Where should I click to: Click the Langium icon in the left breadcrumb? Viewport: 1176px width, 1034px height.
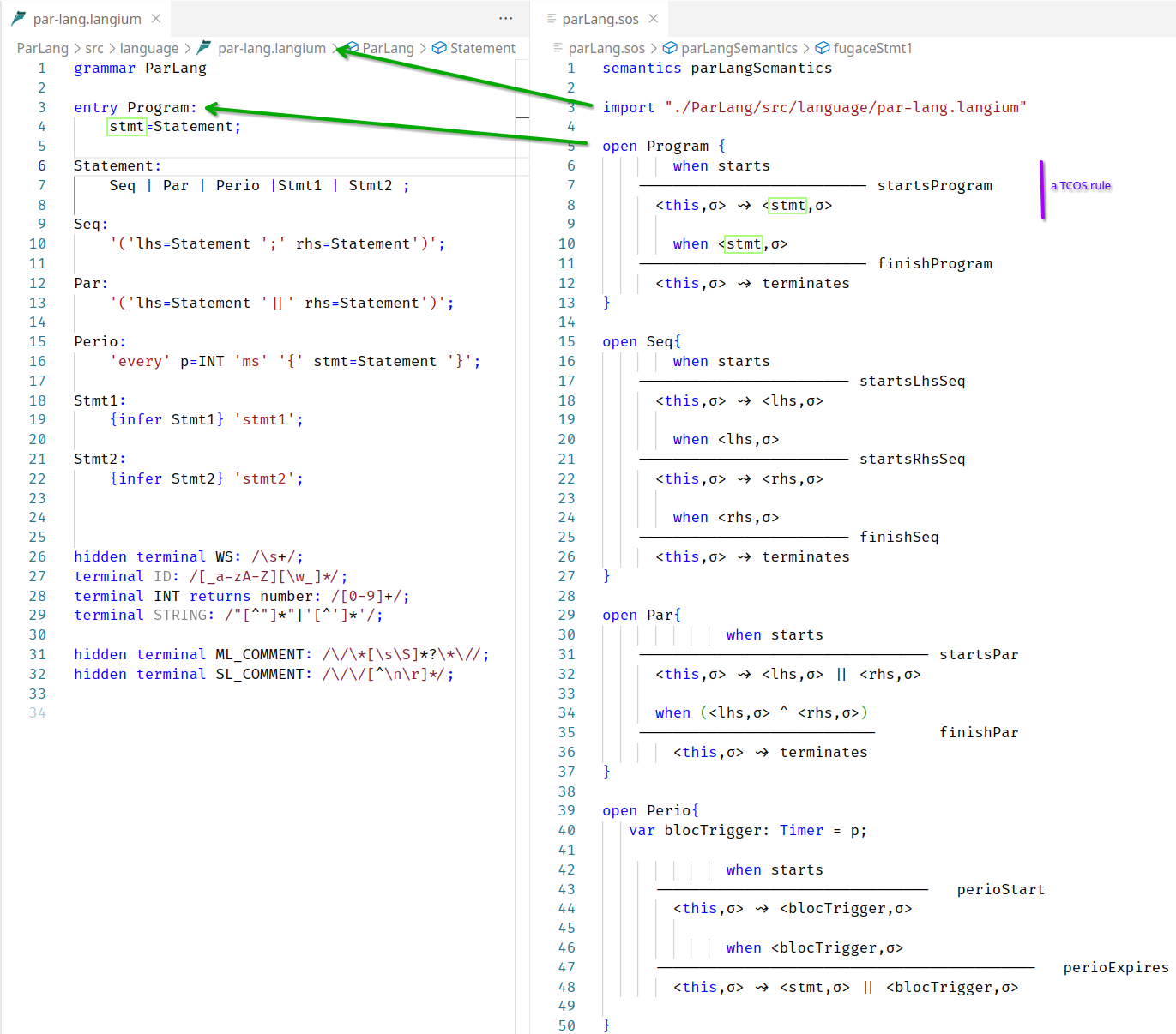[204, 48]
